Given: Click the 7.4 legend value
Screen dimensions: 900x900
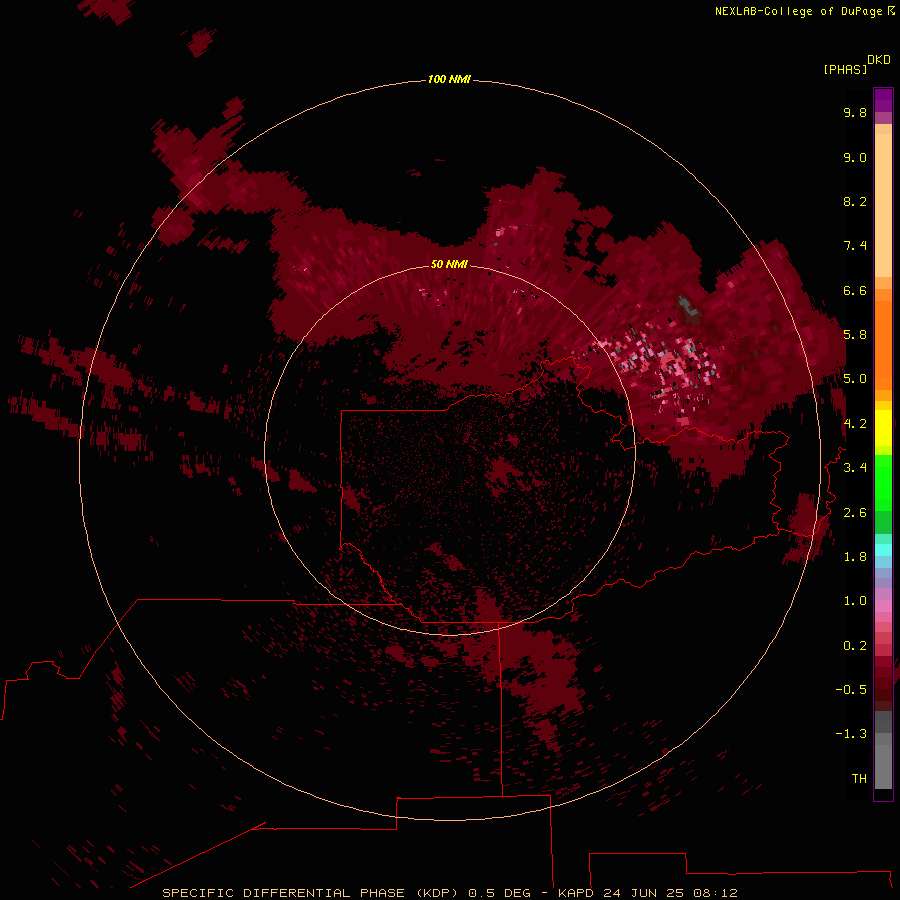Looking at the screenshot, I should (855, 246).
